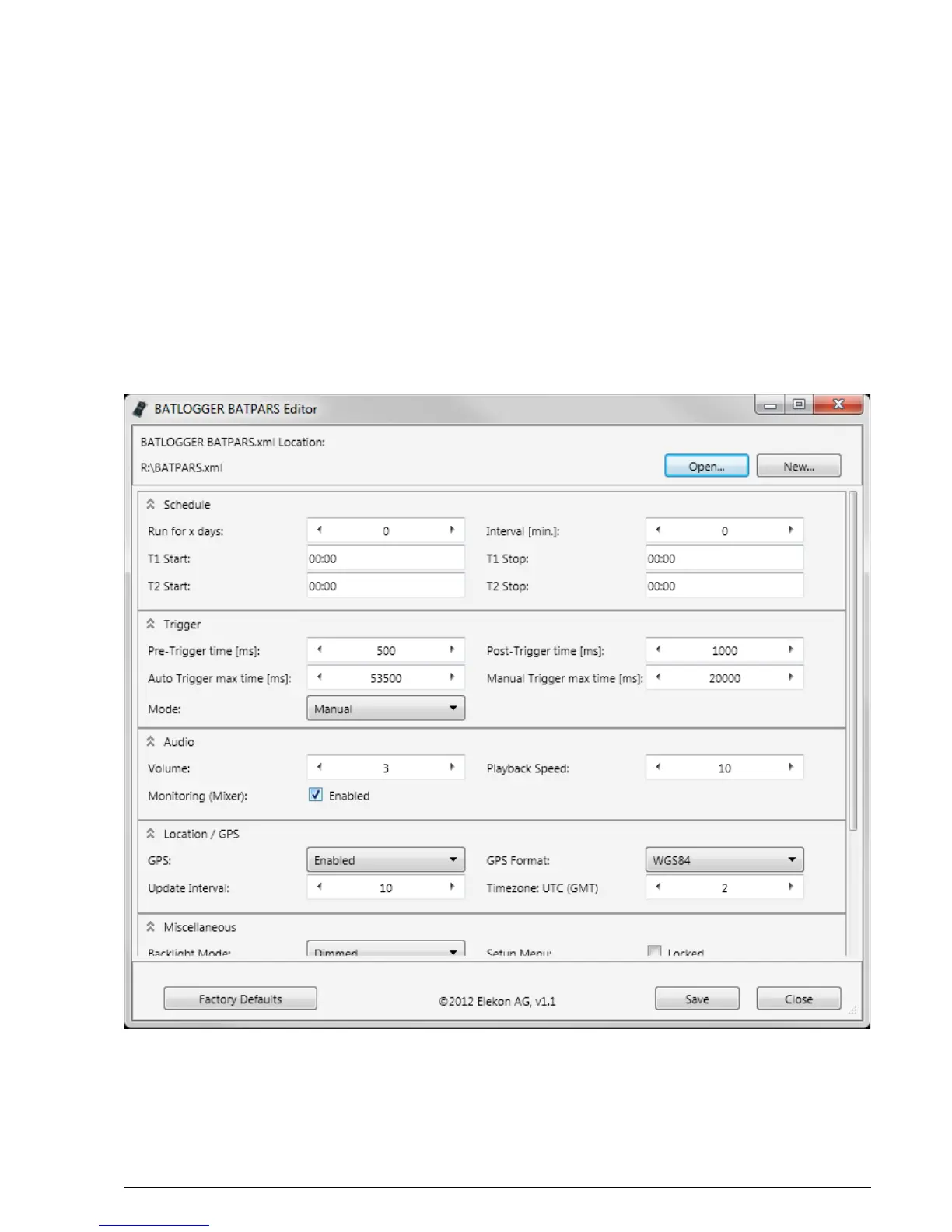The width and height of the screenshot is (952, 1232).
Task: Decrease GPS Update Interval value
Action: pos(319,887)
